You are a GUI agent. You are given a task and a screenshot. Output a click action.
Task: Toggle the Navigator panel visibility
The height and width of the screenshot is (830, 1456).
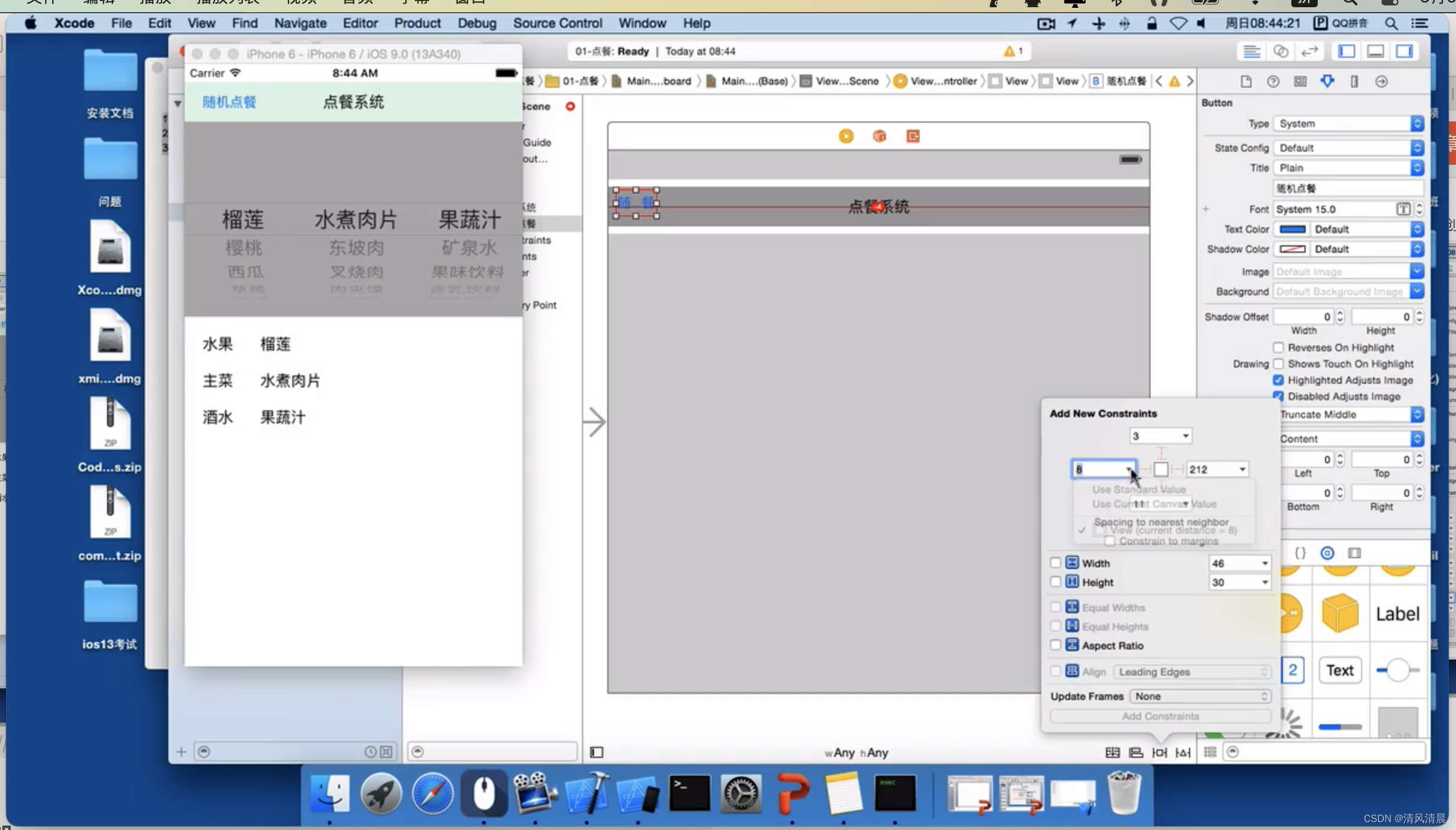1347,51
